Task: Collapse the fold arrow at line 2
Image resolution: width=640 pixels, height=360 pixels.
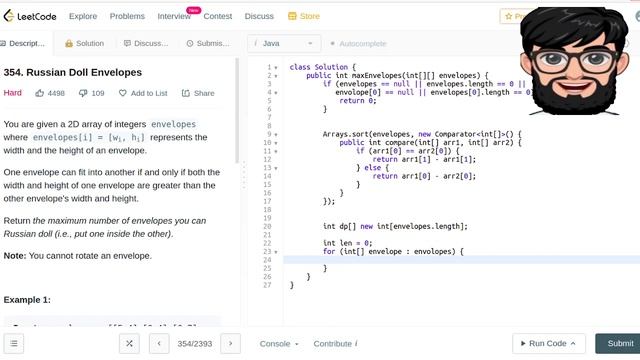Action: click(x=276, y=76)
